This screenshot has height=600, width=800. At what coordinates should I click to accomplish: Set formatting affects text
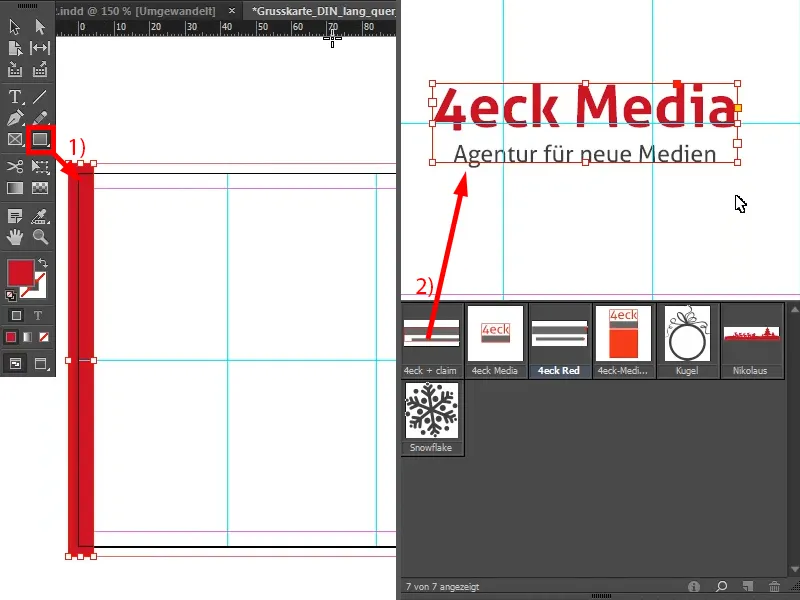(38, 315)
